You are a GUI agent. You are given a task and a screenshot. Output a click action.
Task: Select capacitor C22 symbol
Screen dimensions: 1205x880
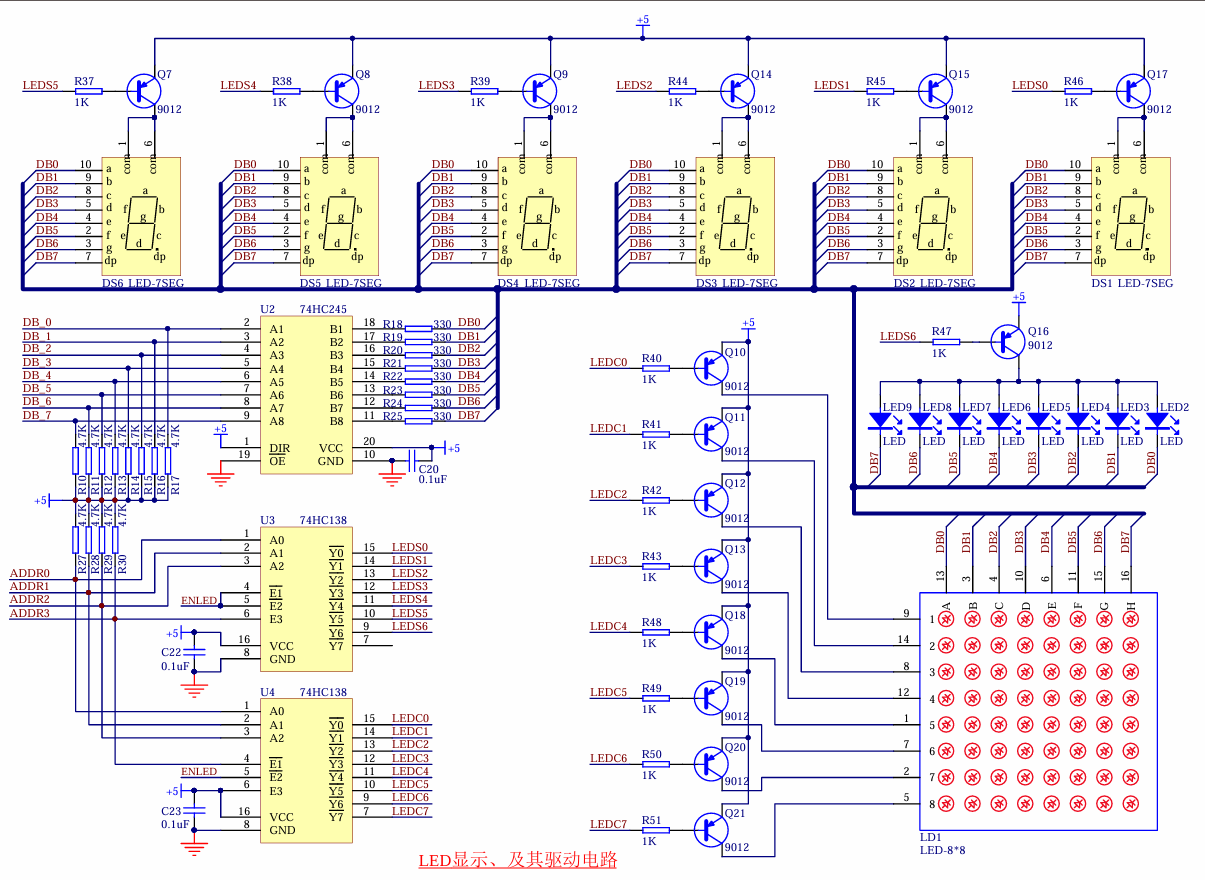coord(196,650)
